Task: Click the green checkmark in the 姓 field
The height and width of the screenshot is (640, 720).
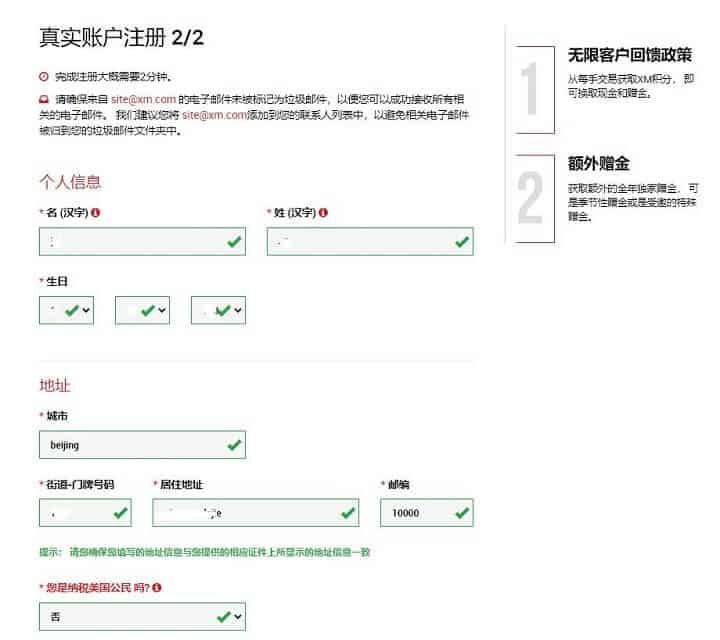Action: pos(462,241)
